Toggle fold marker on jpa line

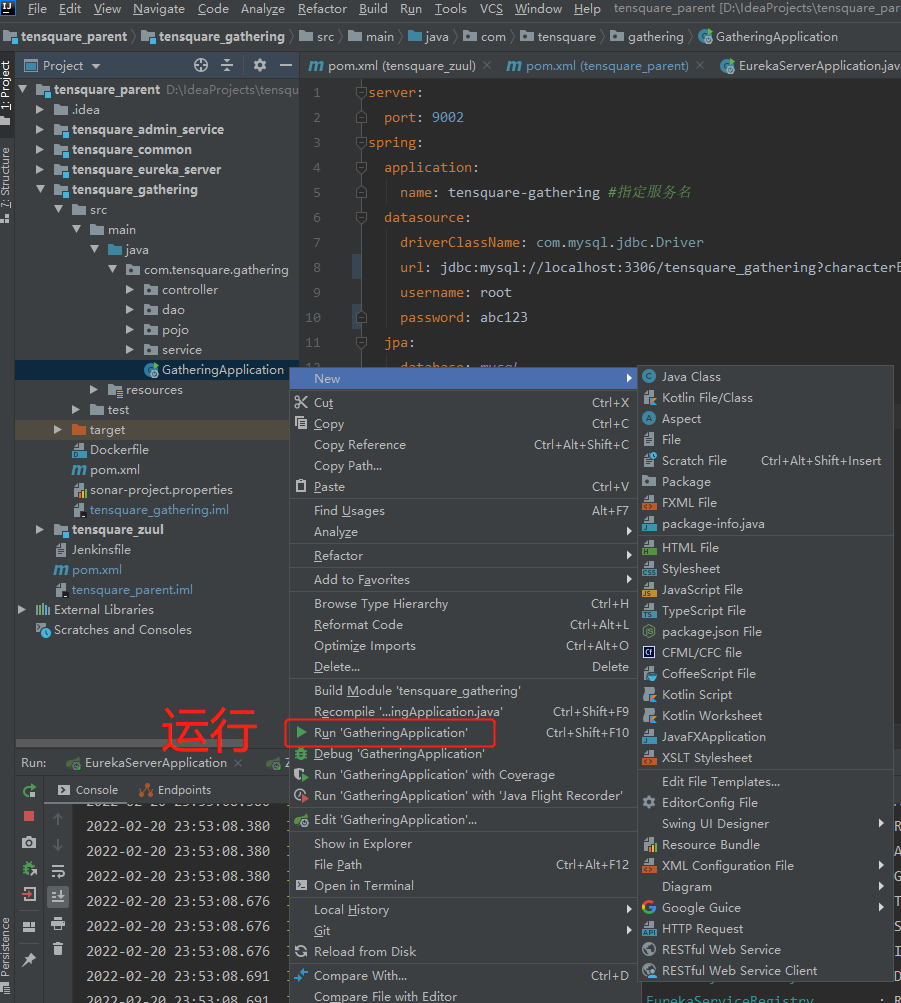tap(361, 342)
